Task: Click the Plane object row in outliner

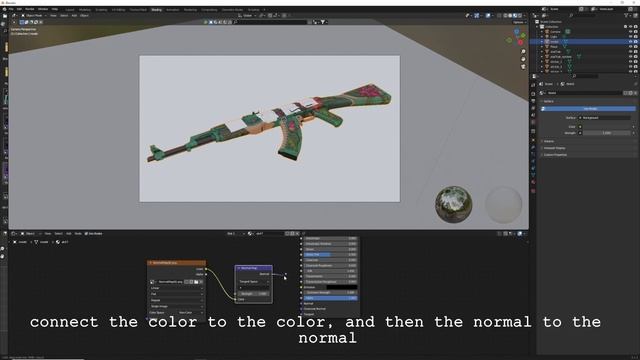Action: pyautogui.click(x=553, y=47)
